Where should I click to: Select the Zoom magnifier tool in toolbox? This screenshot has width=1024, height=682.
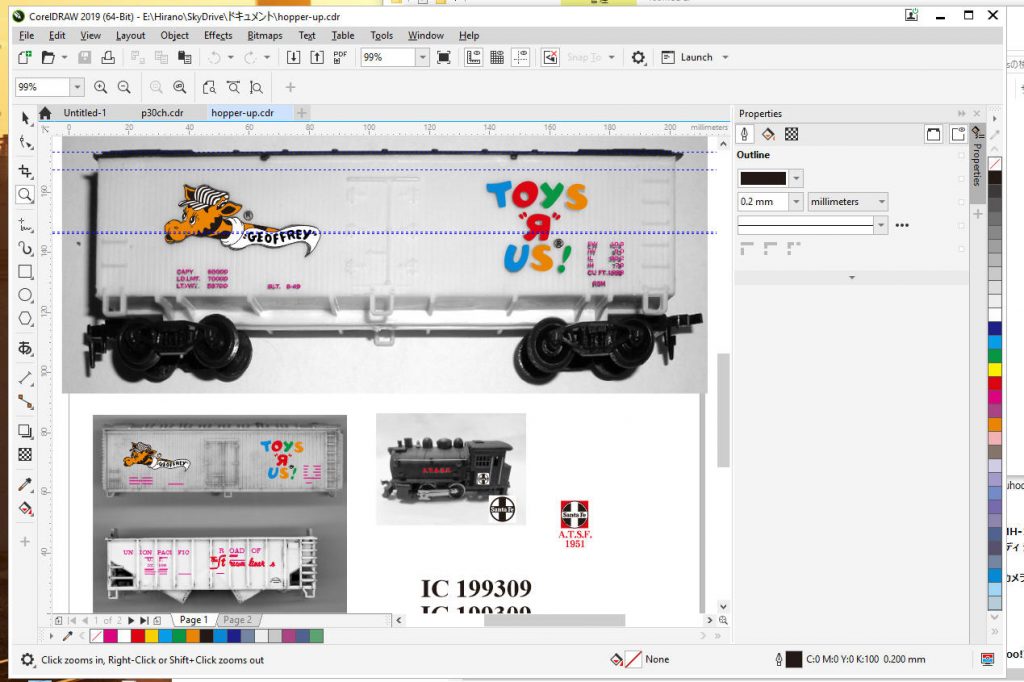pyautogui.click(x=25, y=195)
